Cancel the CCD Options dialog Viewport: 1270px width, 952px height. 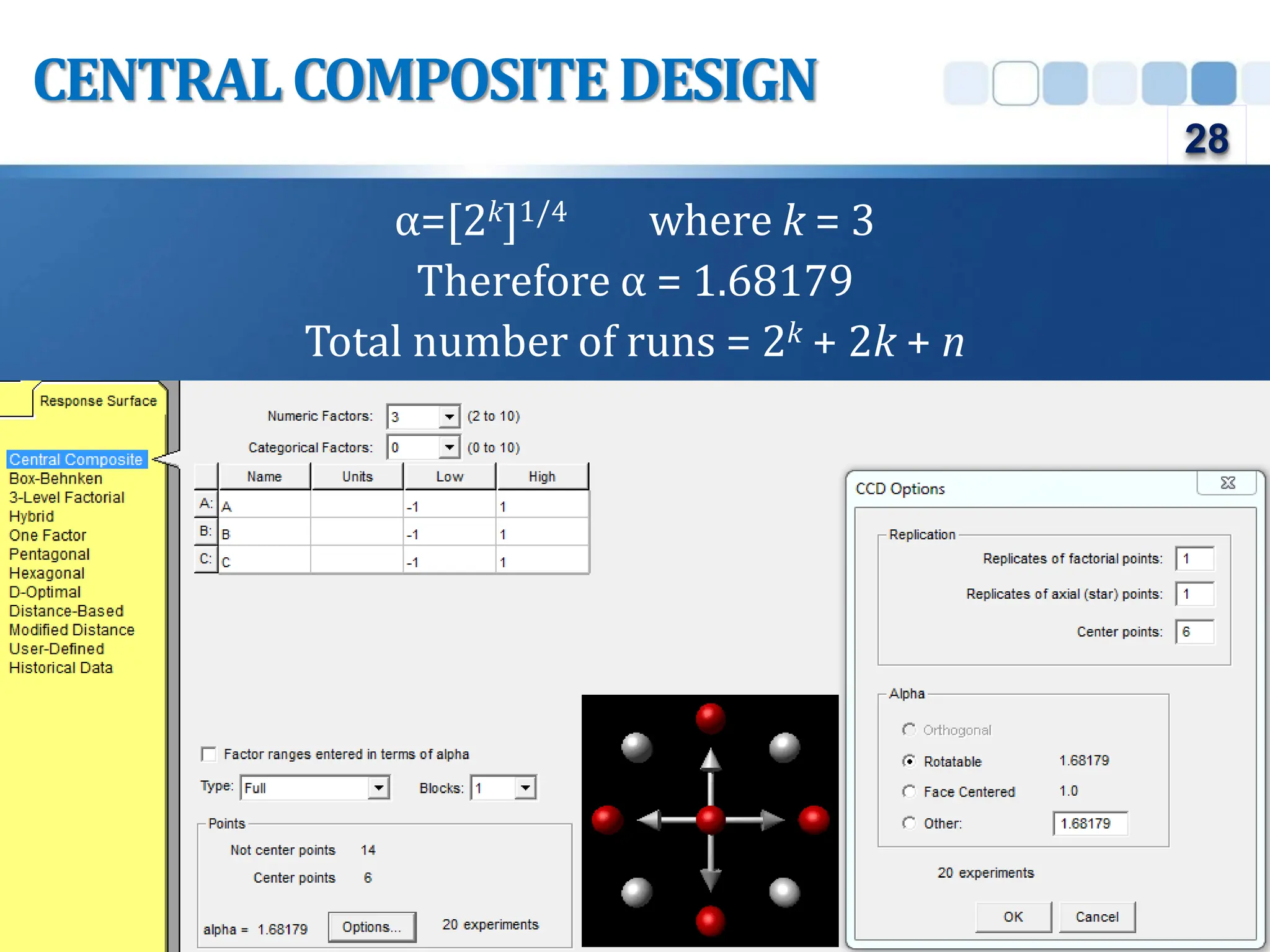coord(1097,917)
